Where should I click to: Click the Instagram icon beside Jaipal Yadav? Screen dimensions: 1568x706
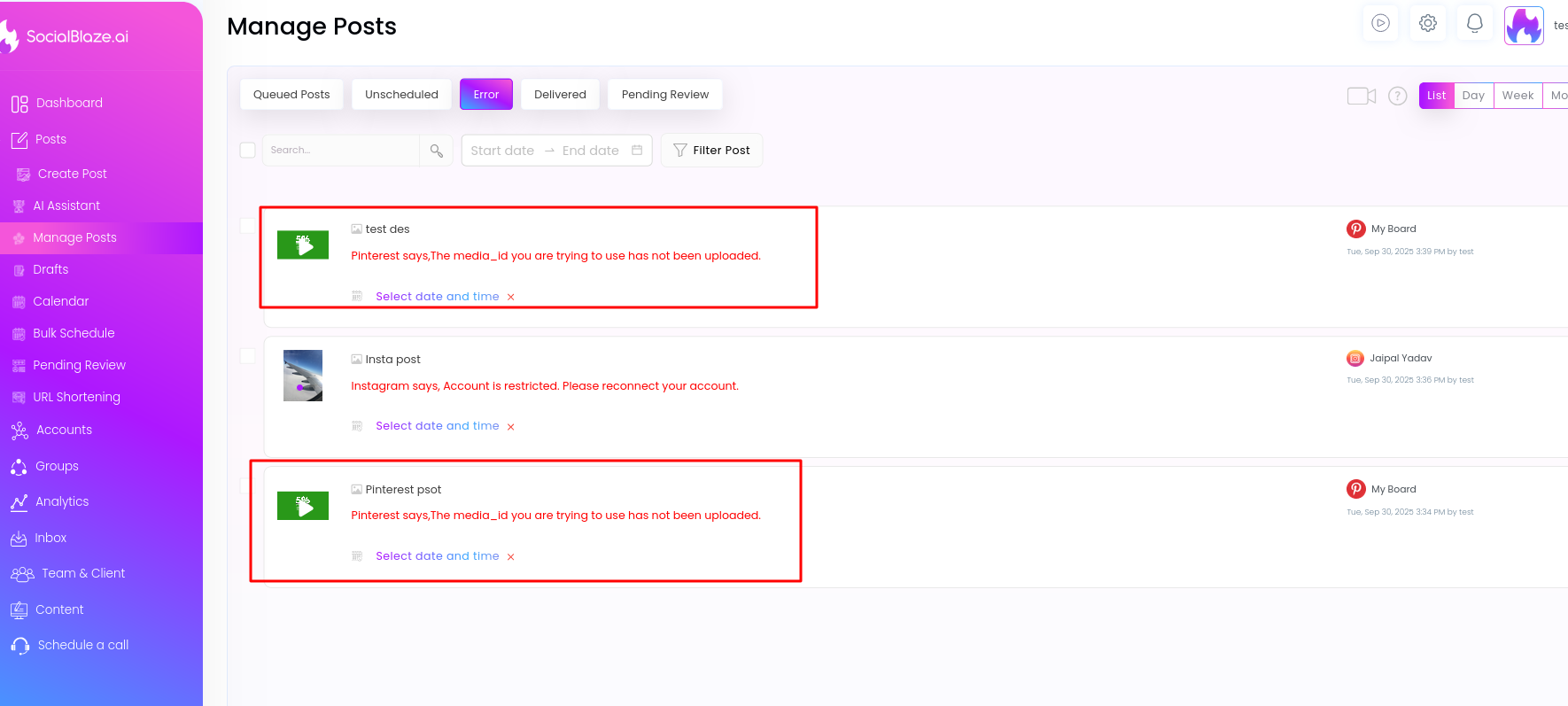click(1355, 359)
